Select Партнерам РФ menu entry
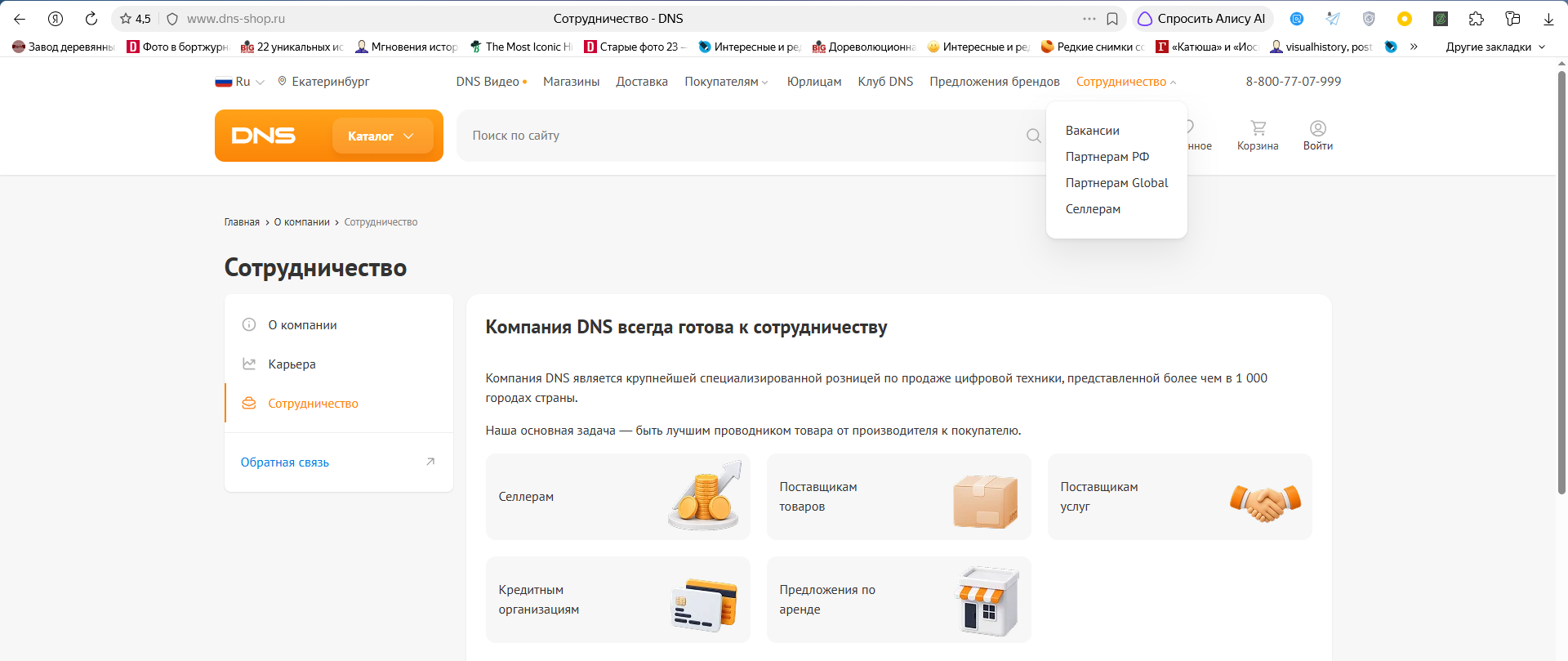Screen dimensions: 1568x661 click(1107, 157)
